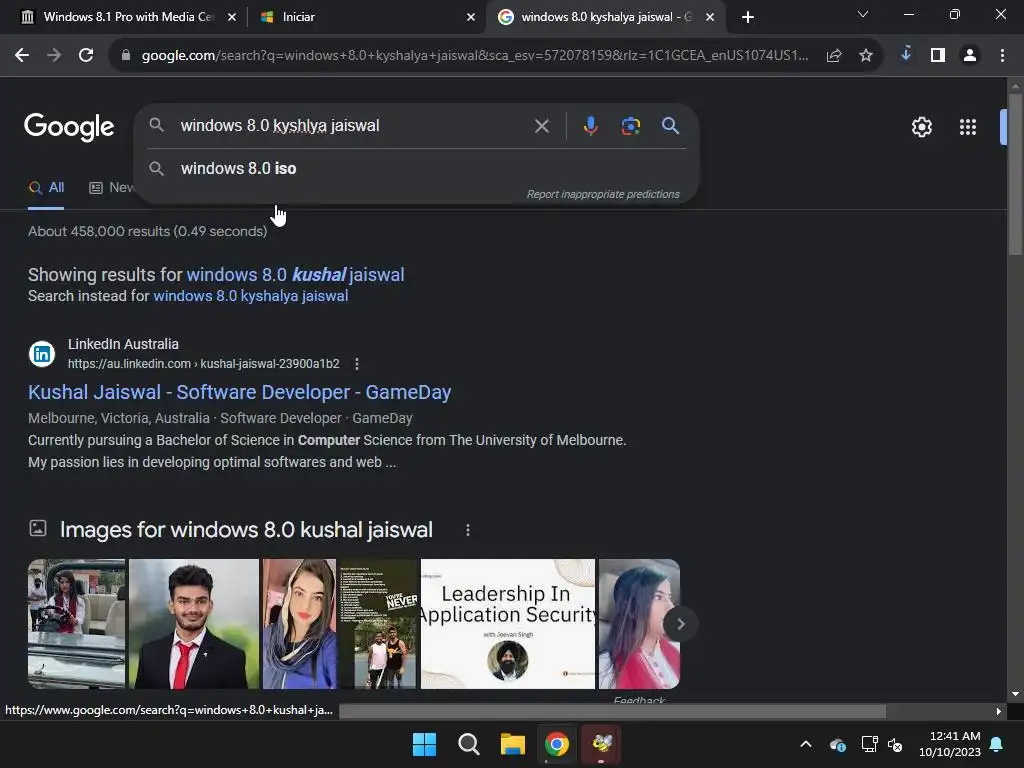Open the Chrome three-dot menu
The height and width of the screenshot is (768, 1024).
1002,56
